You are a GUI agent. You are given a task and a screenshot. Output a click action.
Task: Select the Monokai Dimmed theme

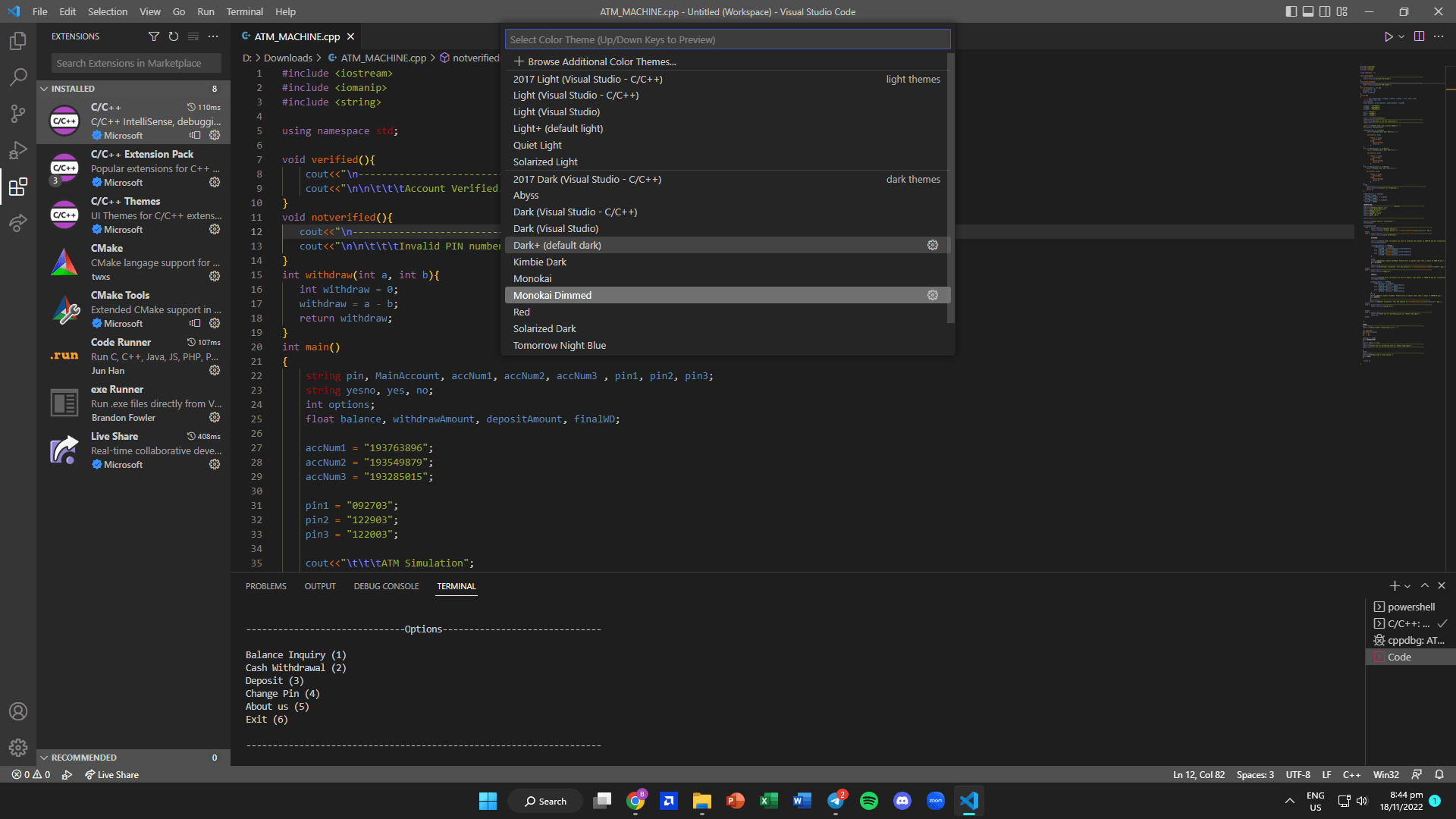click(x=552, y=295)
